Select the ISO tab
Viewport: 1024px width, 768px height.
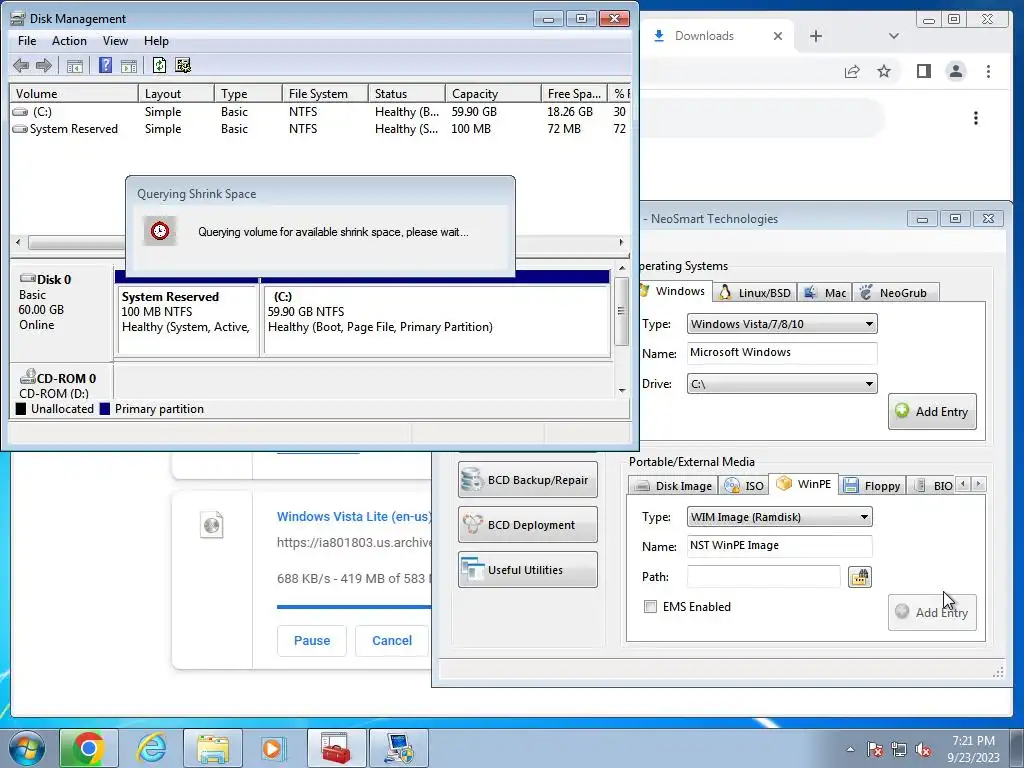click(x=743, y=486)
